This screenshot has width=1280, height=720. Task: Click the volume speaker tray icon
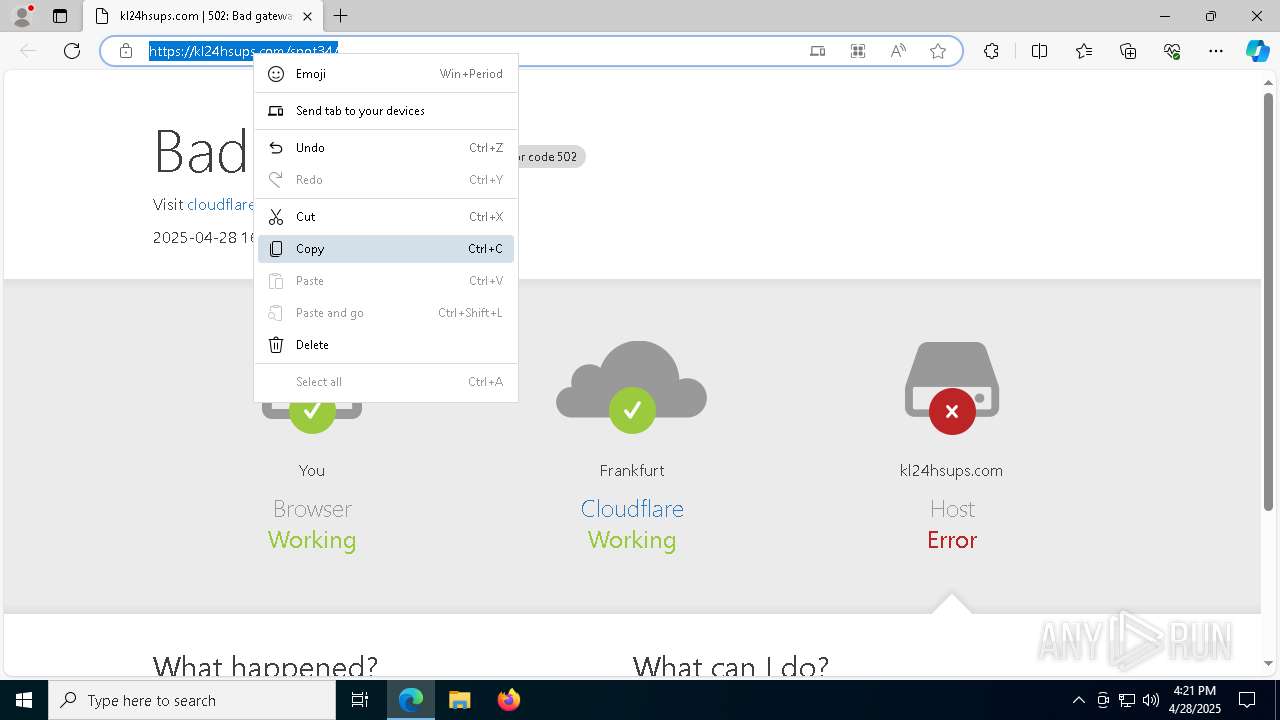pyautogui.click(x=1150, y=700)
